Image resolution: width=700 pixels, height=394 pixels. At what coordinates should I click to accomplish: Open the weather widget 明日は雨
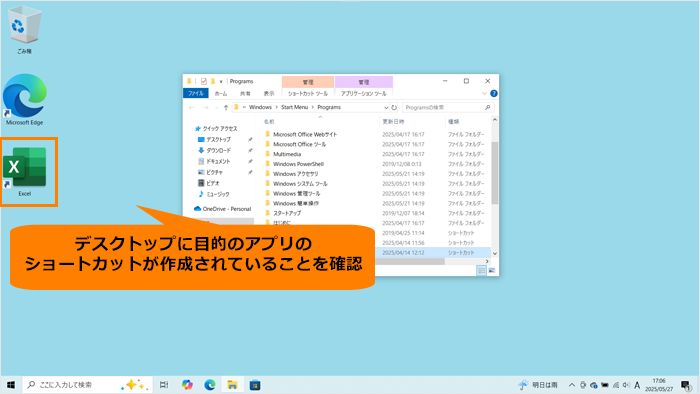click(538, 385)
